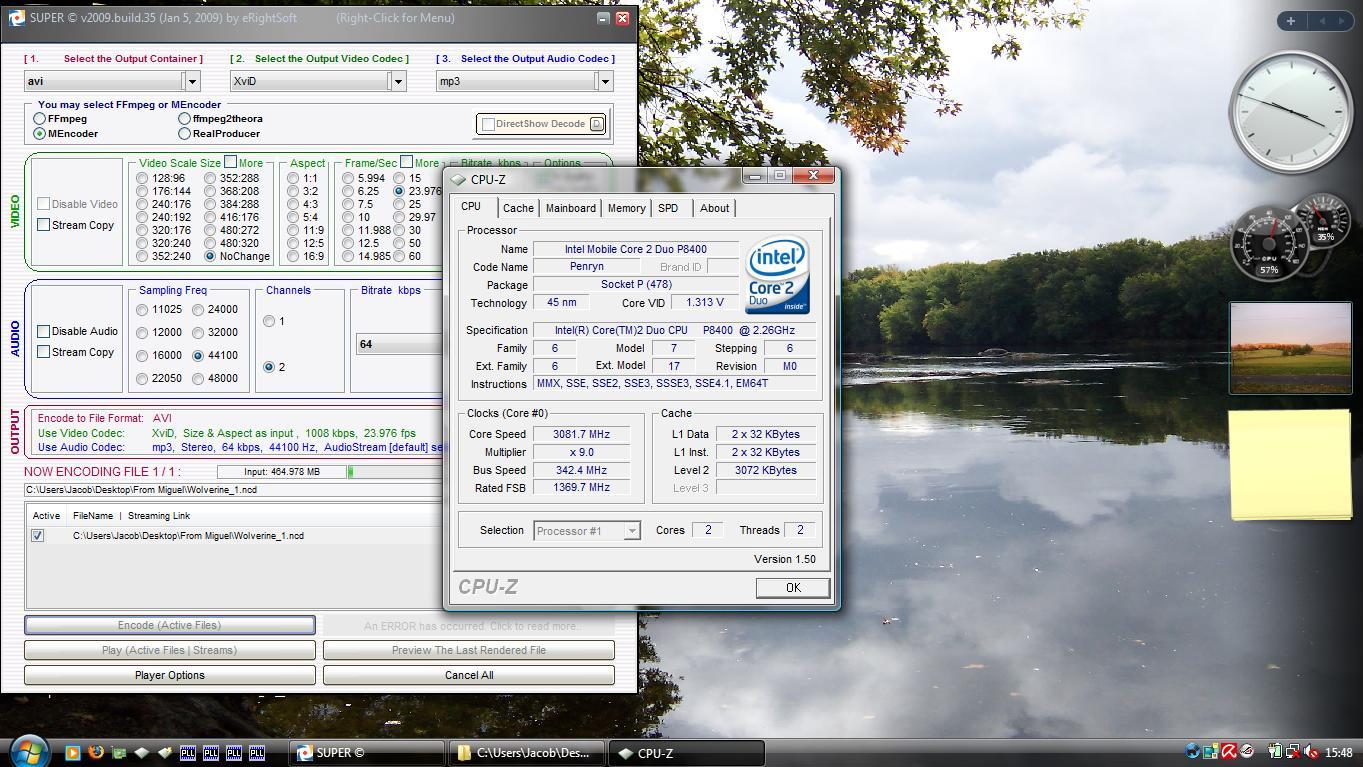The image size is (1363, 767).
Task: Choose the RealProducer encoder
Action: tap(184, 133)
